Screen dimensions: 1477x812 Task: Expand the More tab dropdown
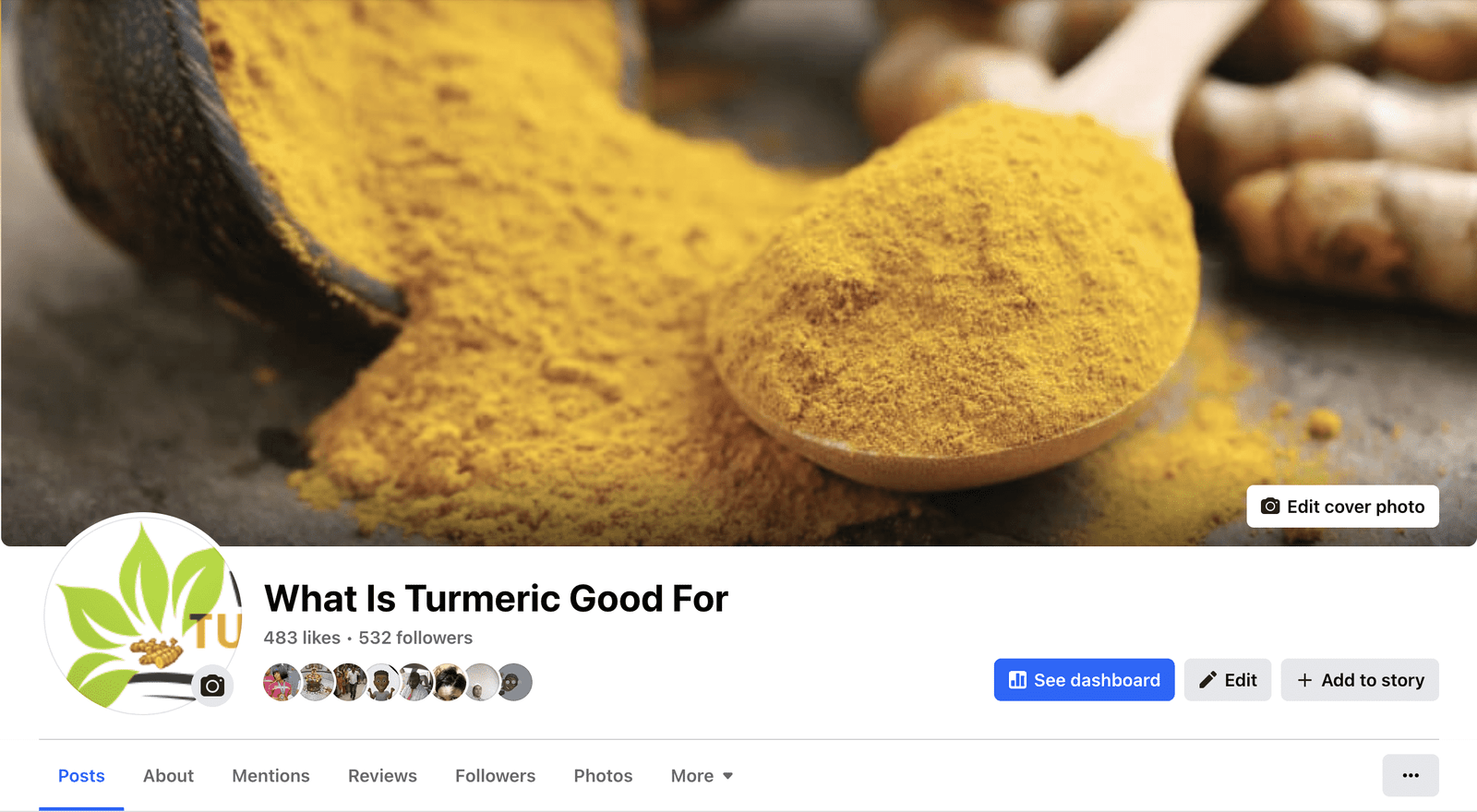(702, 776)
